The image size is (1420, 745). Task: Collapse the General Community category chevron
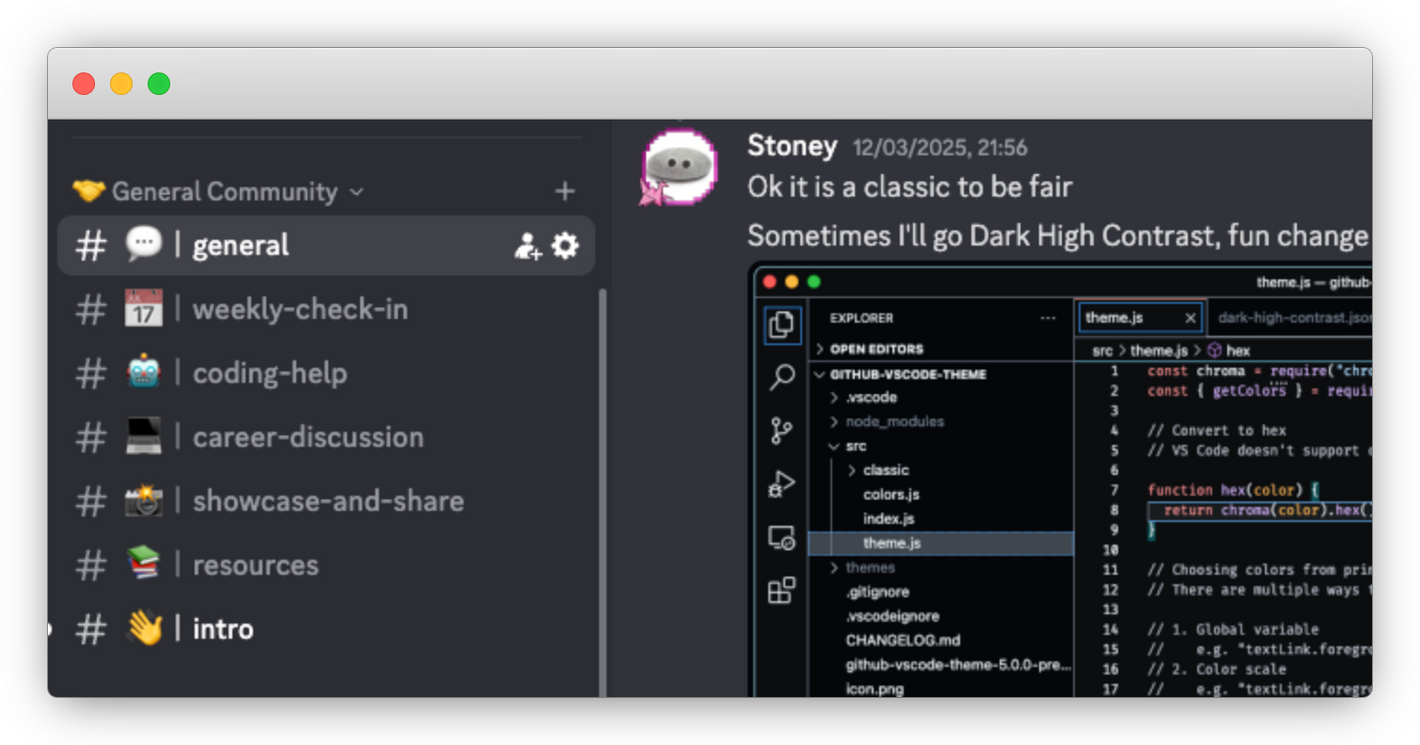pos(357,192)
